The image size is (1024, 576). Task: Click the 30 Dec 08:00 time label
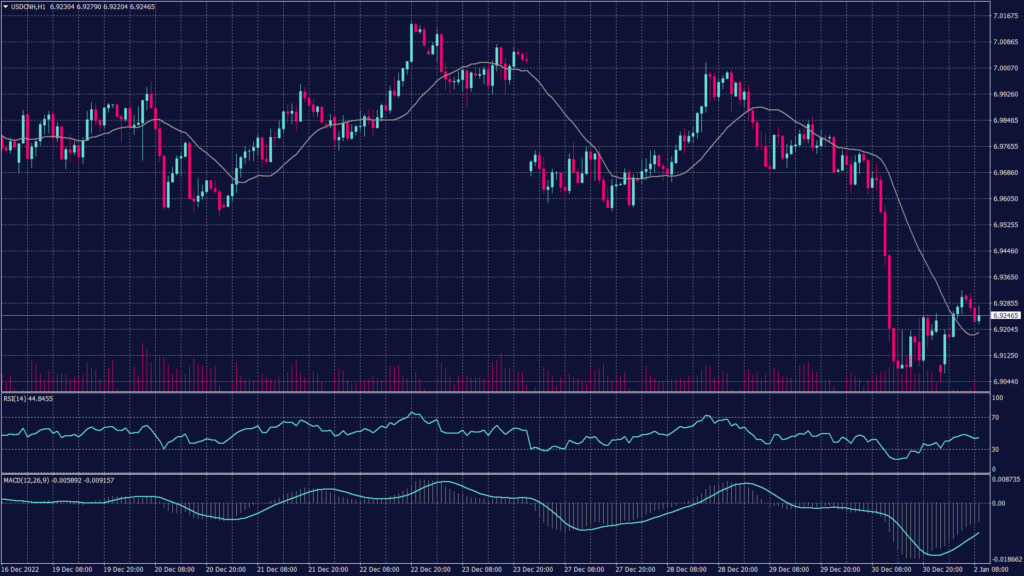(890, 569)
